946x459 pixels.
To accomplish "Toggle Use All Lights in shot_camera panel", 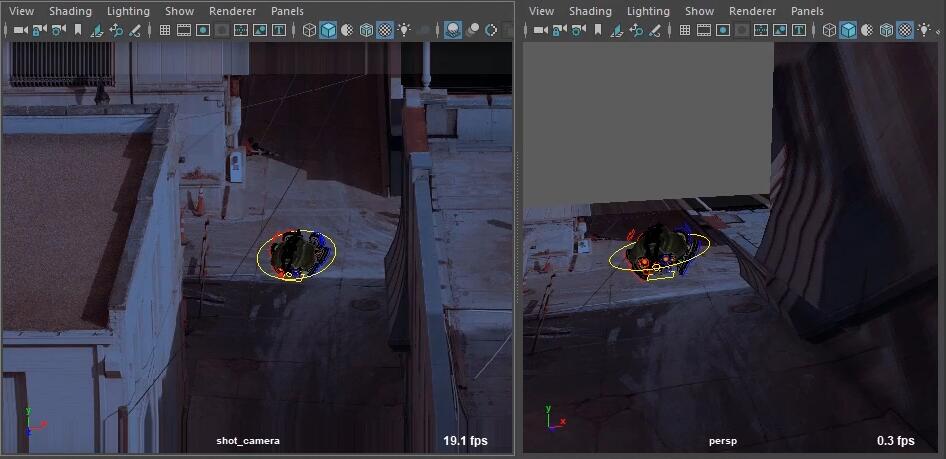I will 404,30.
